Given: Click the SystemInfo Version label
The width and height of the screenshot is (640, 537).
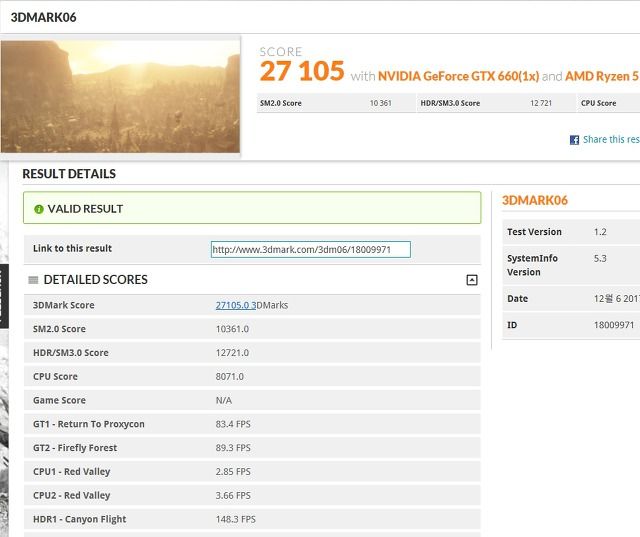Looking at the screenshot, I should pyautogui.click(x=532, y=265).
